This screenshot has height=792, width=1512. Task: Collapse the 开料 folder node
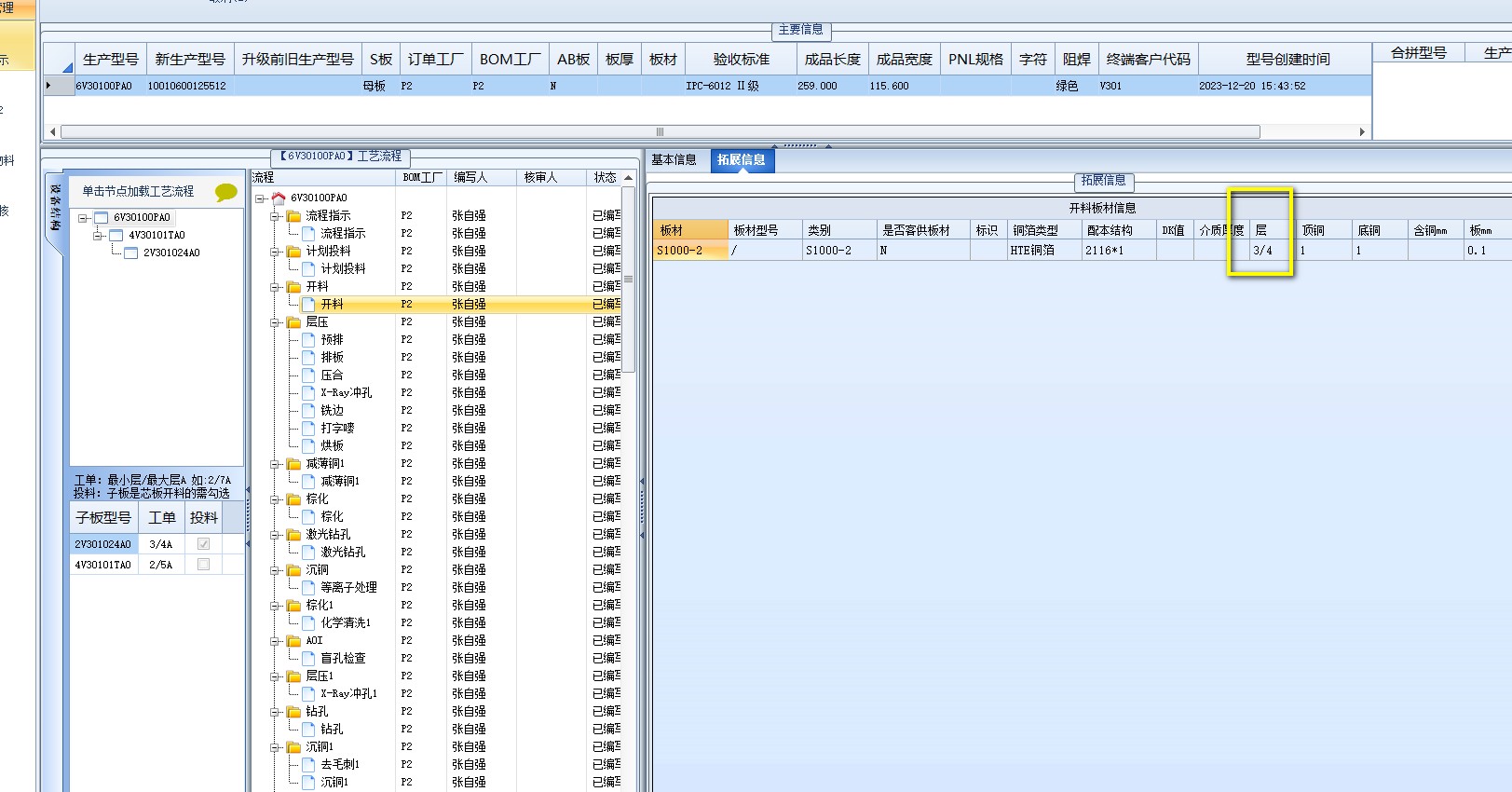tap(276, 287)
